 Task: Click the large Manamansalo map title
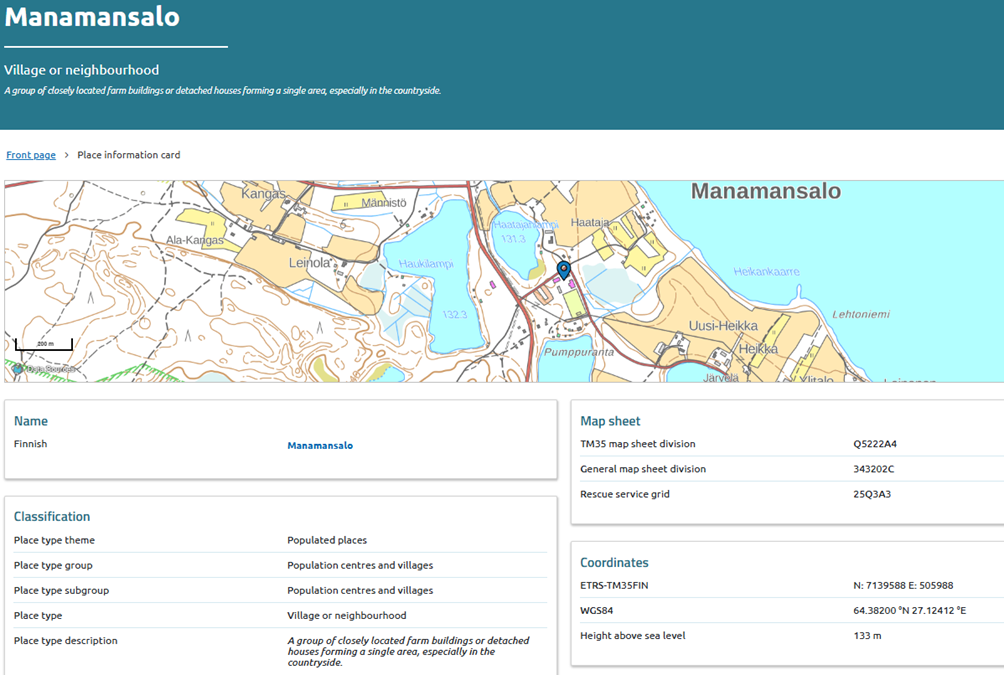765,191
